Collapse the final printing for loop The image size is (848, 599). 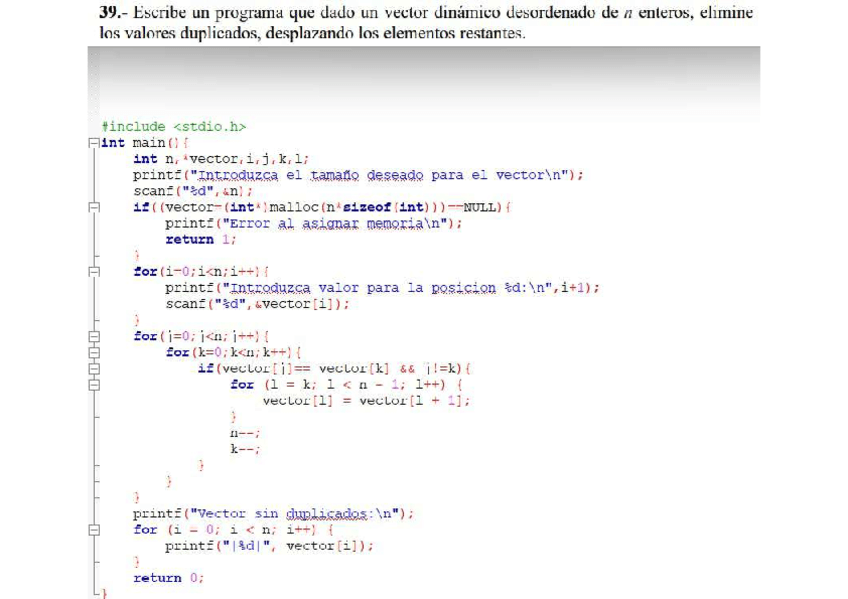click(x=93, y=529)
